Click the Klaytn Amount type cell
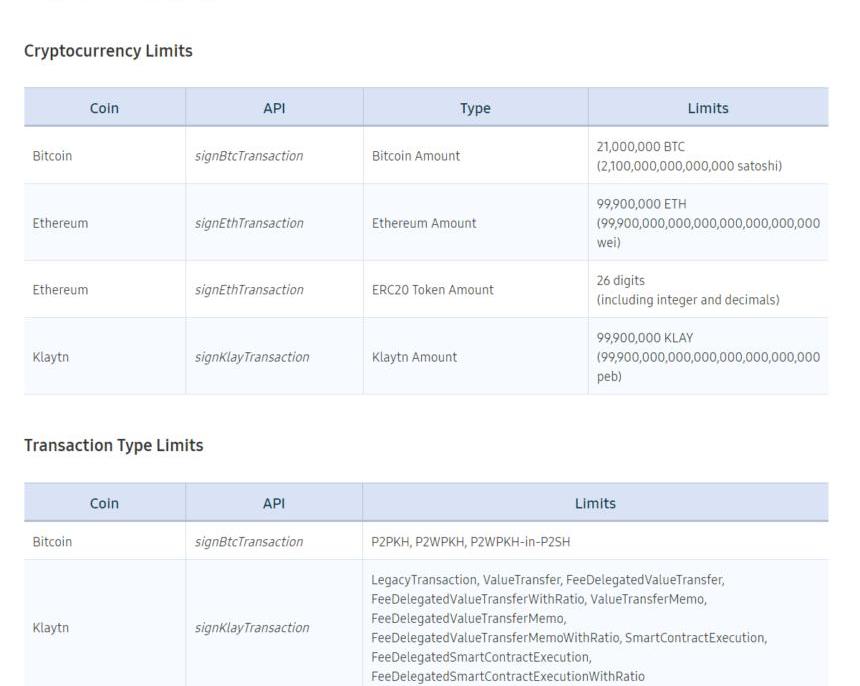Screen dimensions: 860x686 tap(414, 357)
